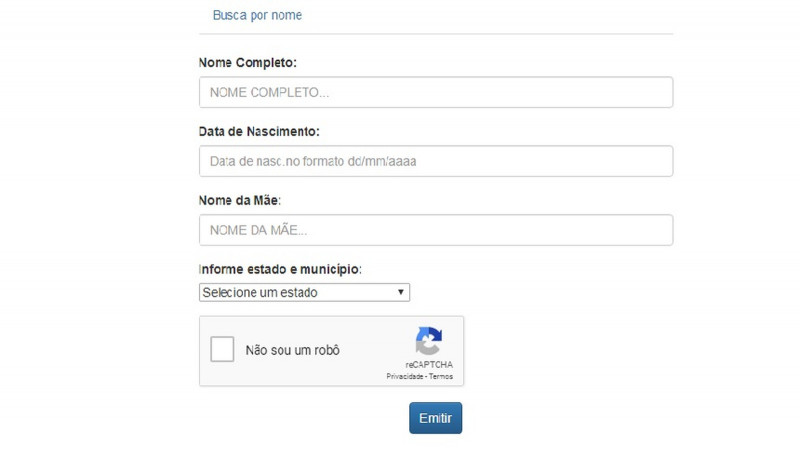
Task: Click the 'Nome Completo:' label
Action: [248, 63]
